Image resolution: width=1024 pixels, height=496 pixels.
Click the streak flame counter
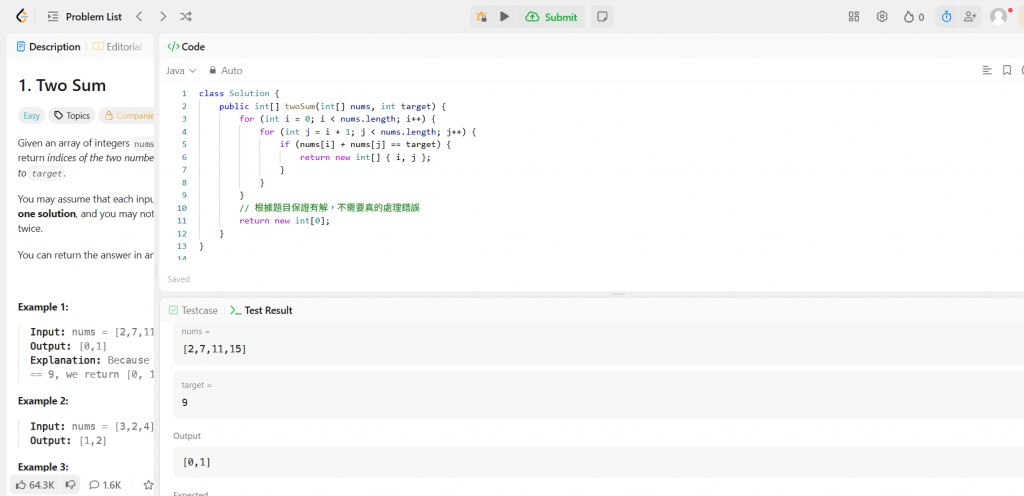coord(914,17)
